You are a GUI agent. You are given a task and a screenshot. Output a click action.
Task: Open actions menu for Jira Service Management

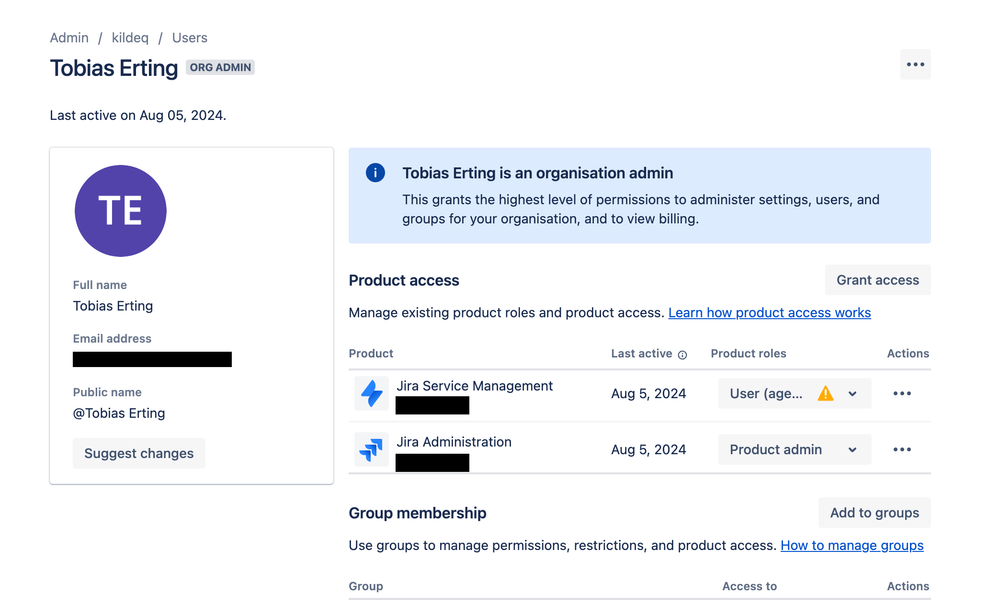[x=902, y=394]
